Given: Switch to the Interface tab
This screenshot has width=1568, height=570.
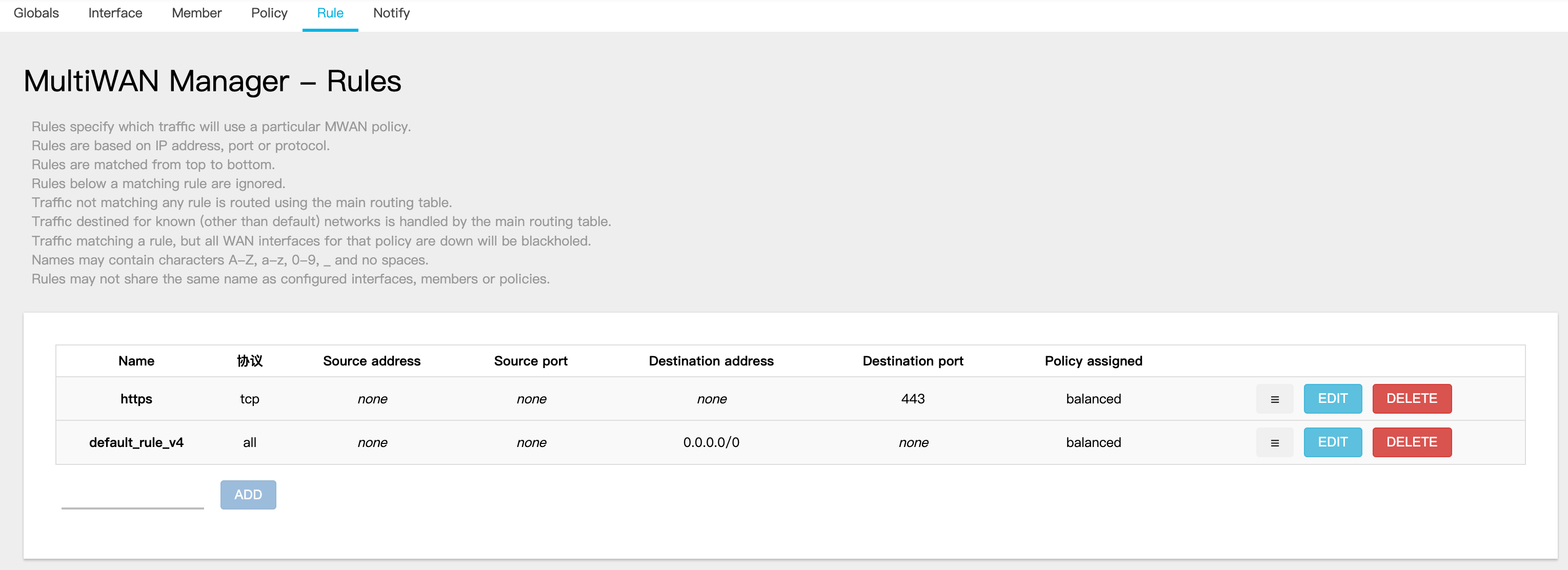Looking at the screenshot, I should (115, 13).
